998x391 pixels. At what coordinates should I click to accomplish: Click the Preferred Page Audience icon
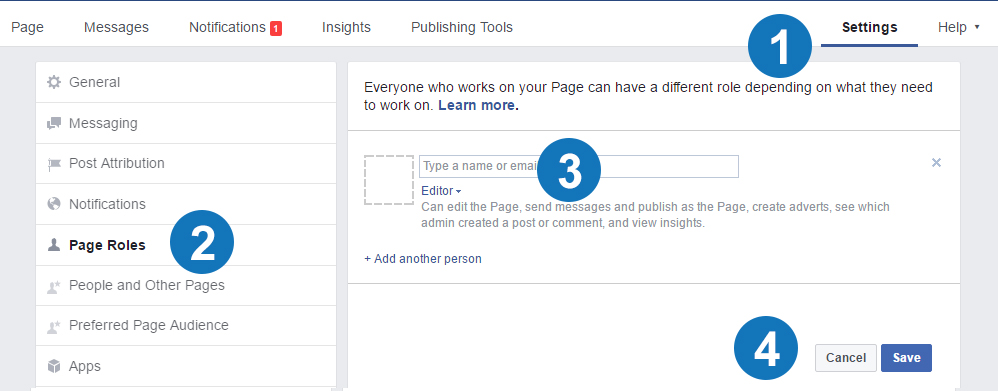pyautogui.click(x=54, y=326)
